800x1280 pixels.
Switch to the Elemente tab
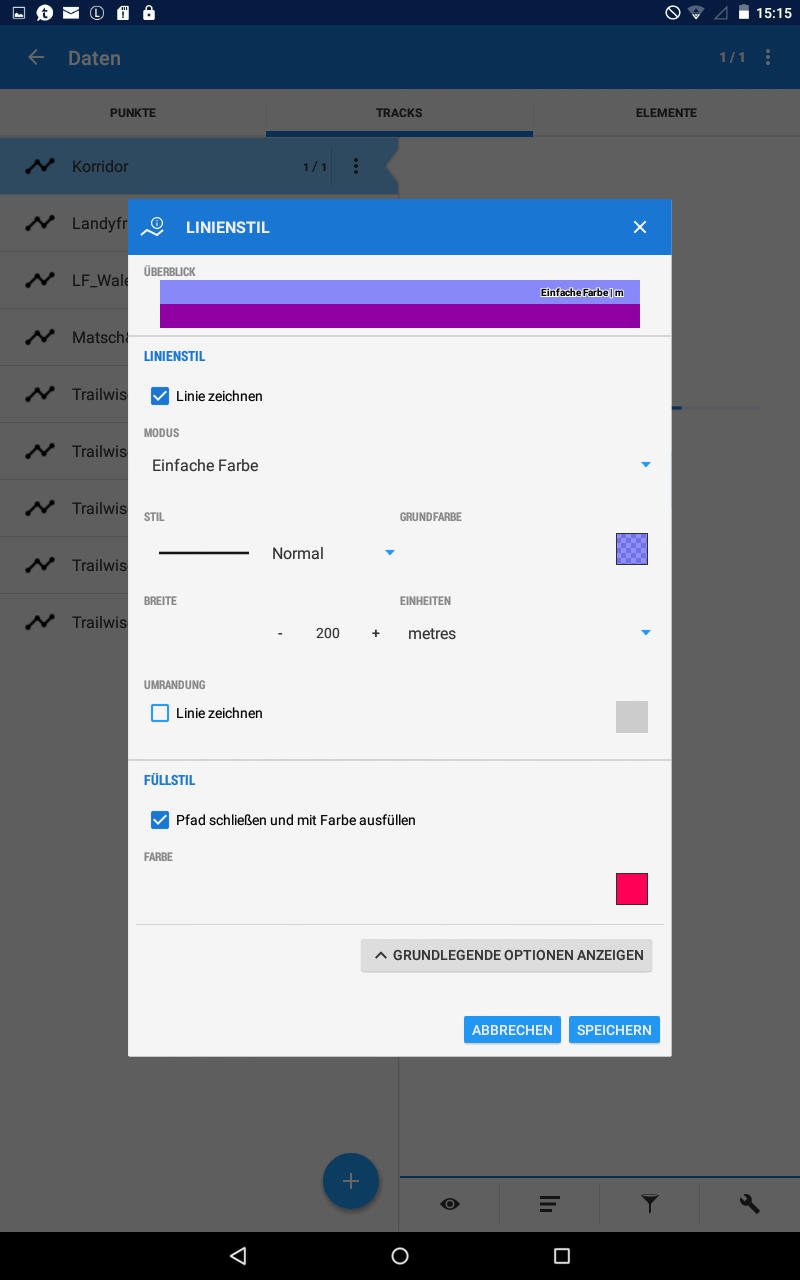[x=666, y=113]
